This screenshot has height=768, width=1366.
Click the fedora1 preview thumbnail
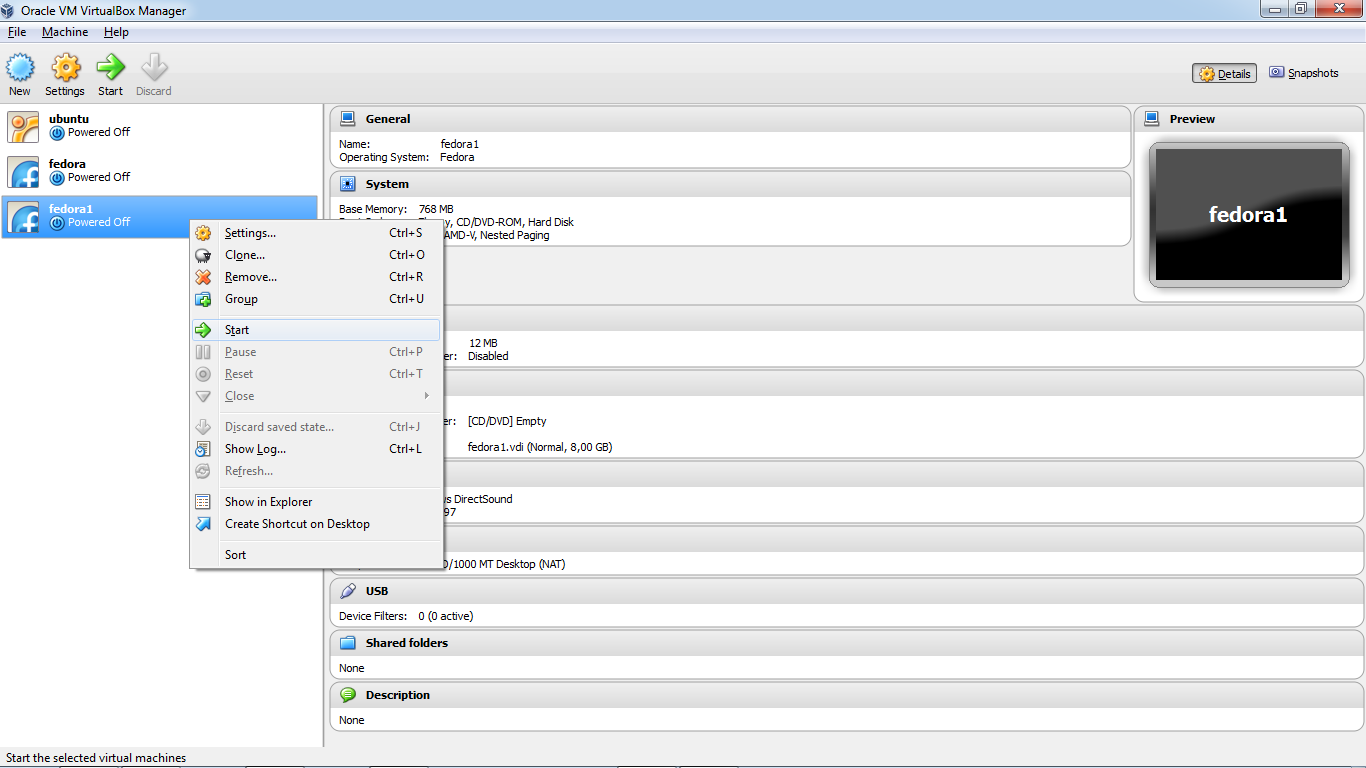click(1248, 215)
